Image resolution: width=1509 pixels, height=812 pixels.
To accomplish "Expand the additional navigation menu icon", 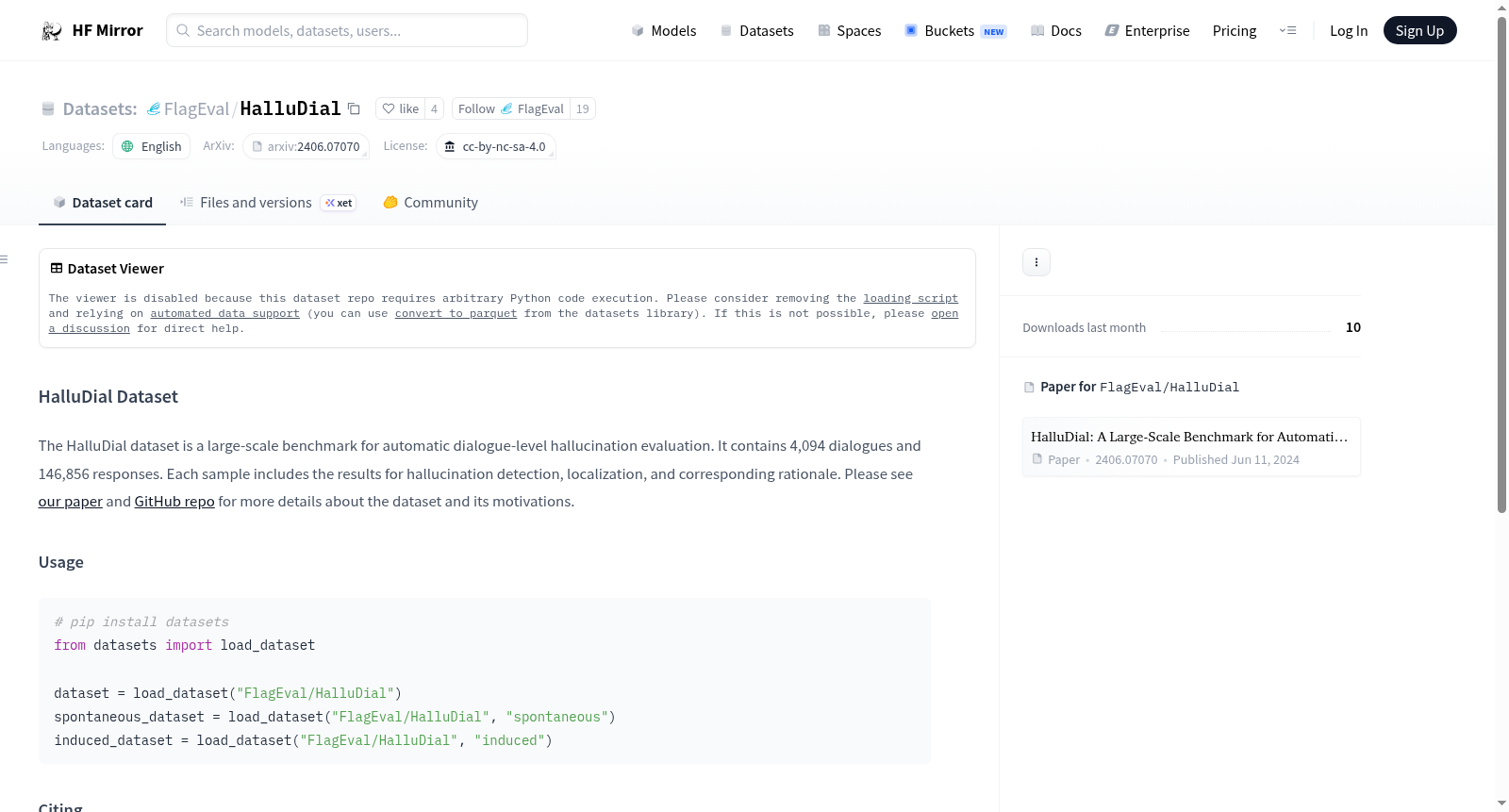I will coord(1287,30).
